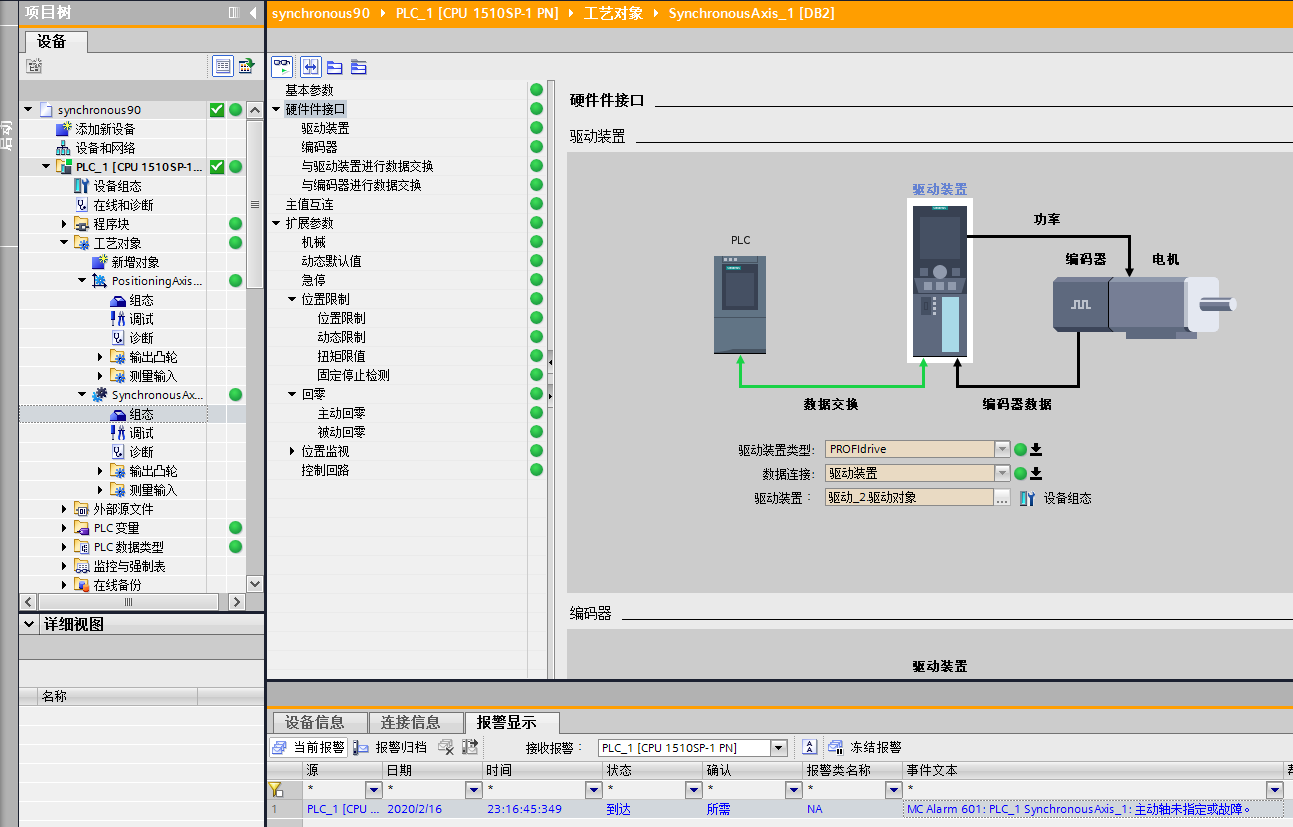Click green checkmark status beside PLC_1
The height and width of the screenshot is (827, 1293).
[x=217, y=167]
